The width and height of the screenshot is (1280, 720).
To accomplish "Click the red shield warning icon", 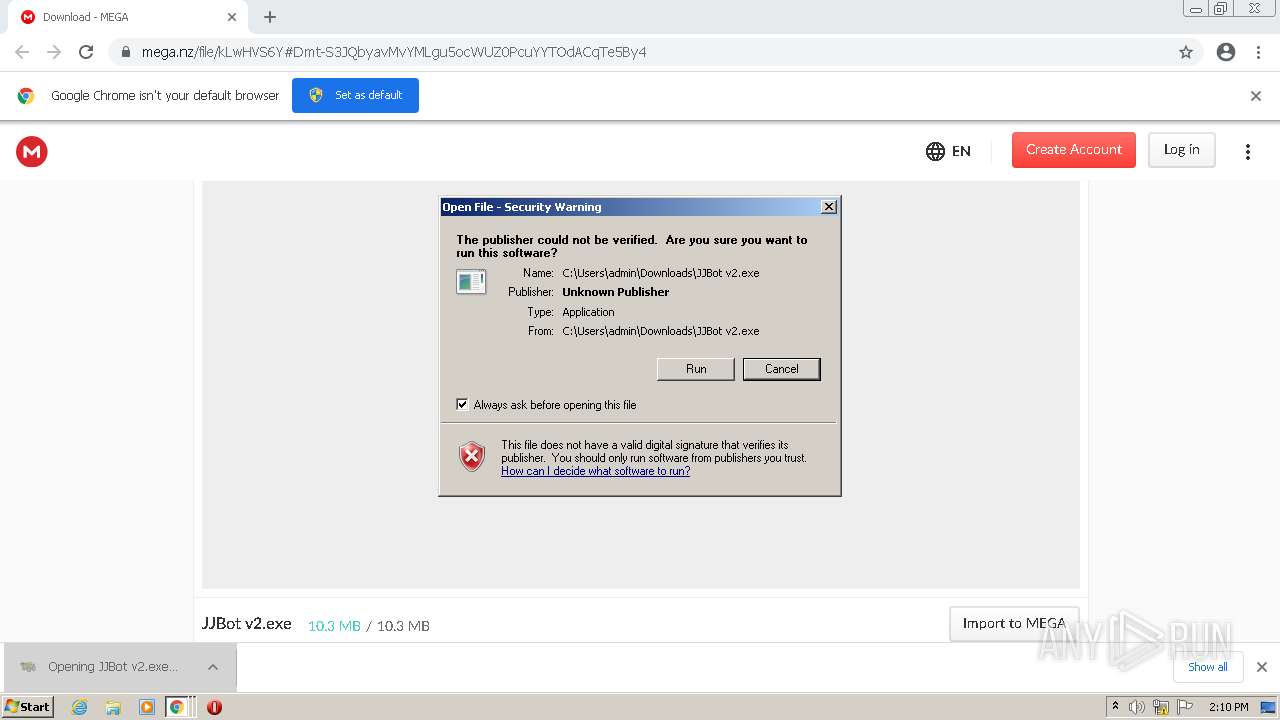I will (x=472, y=457).
